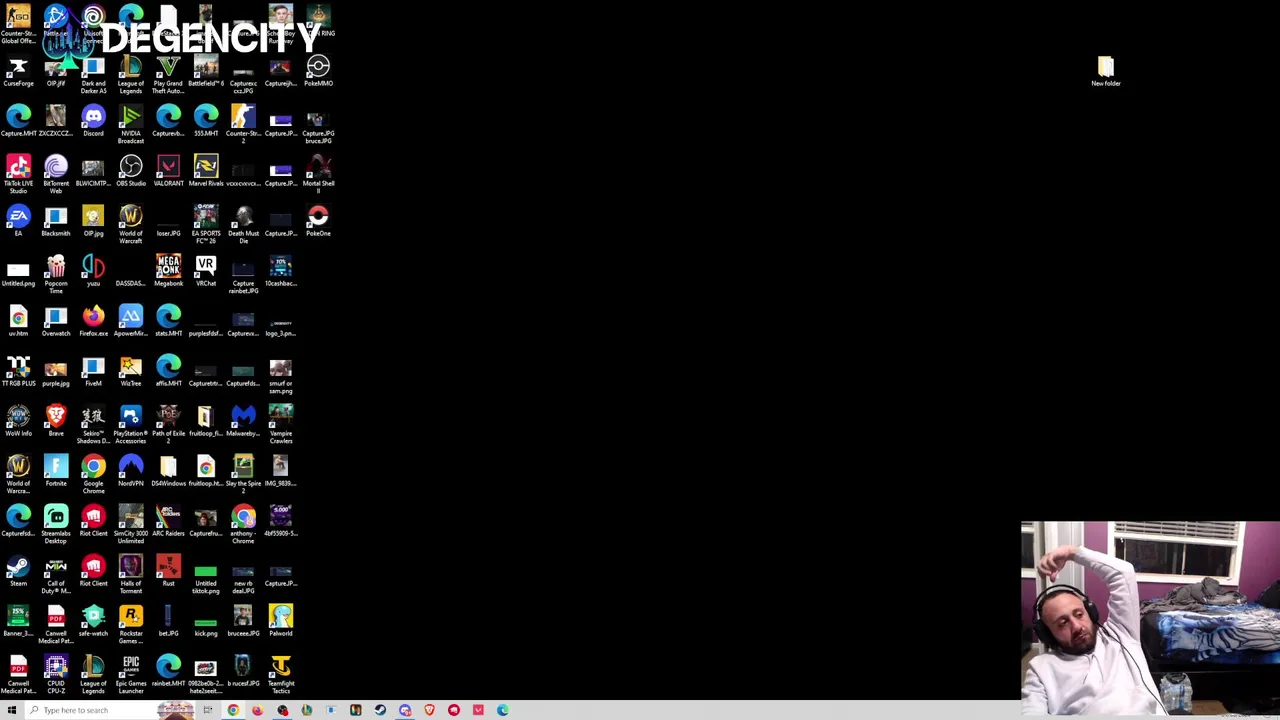The height and width of the screenshot is (720, 1280).
Task: Open the TT RGB PLUS shortcut
Action: coord(18,370)
